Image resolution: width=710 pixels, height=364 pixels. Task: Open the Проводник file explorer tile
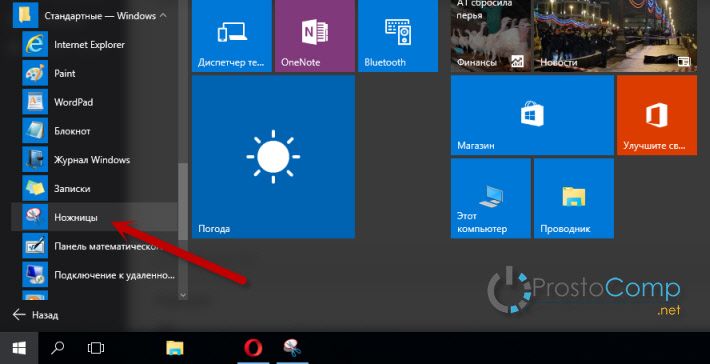pyautogui.click(x=574, y=198)
